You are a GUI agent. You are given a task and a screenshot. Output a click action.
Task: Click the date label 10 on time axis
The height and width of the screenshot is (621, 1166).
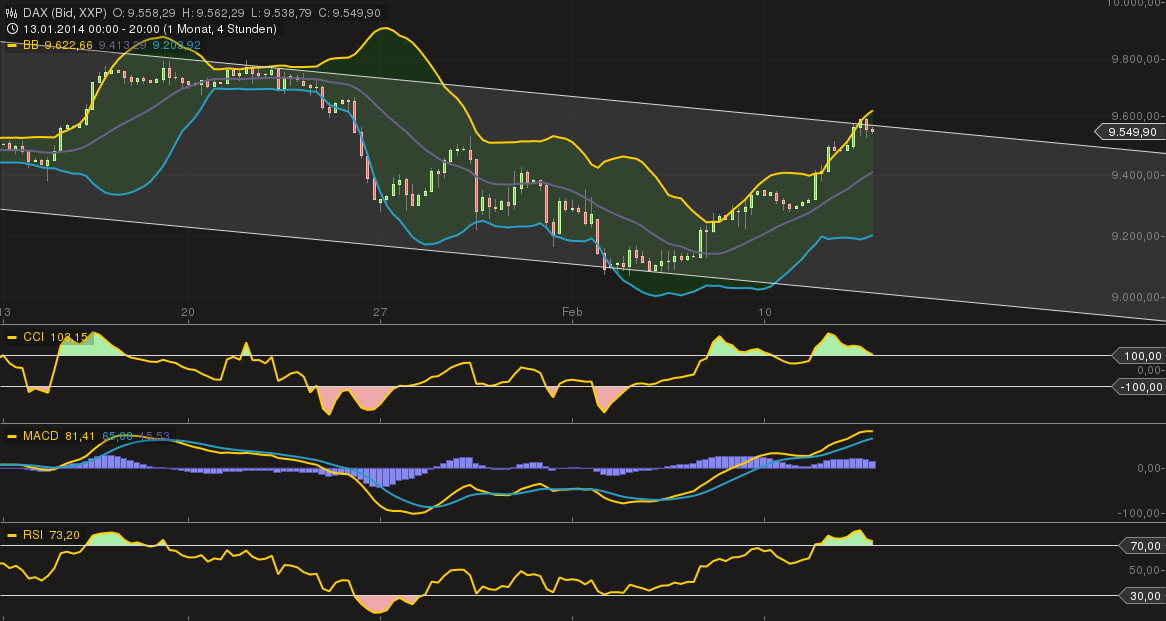(765, 312)
